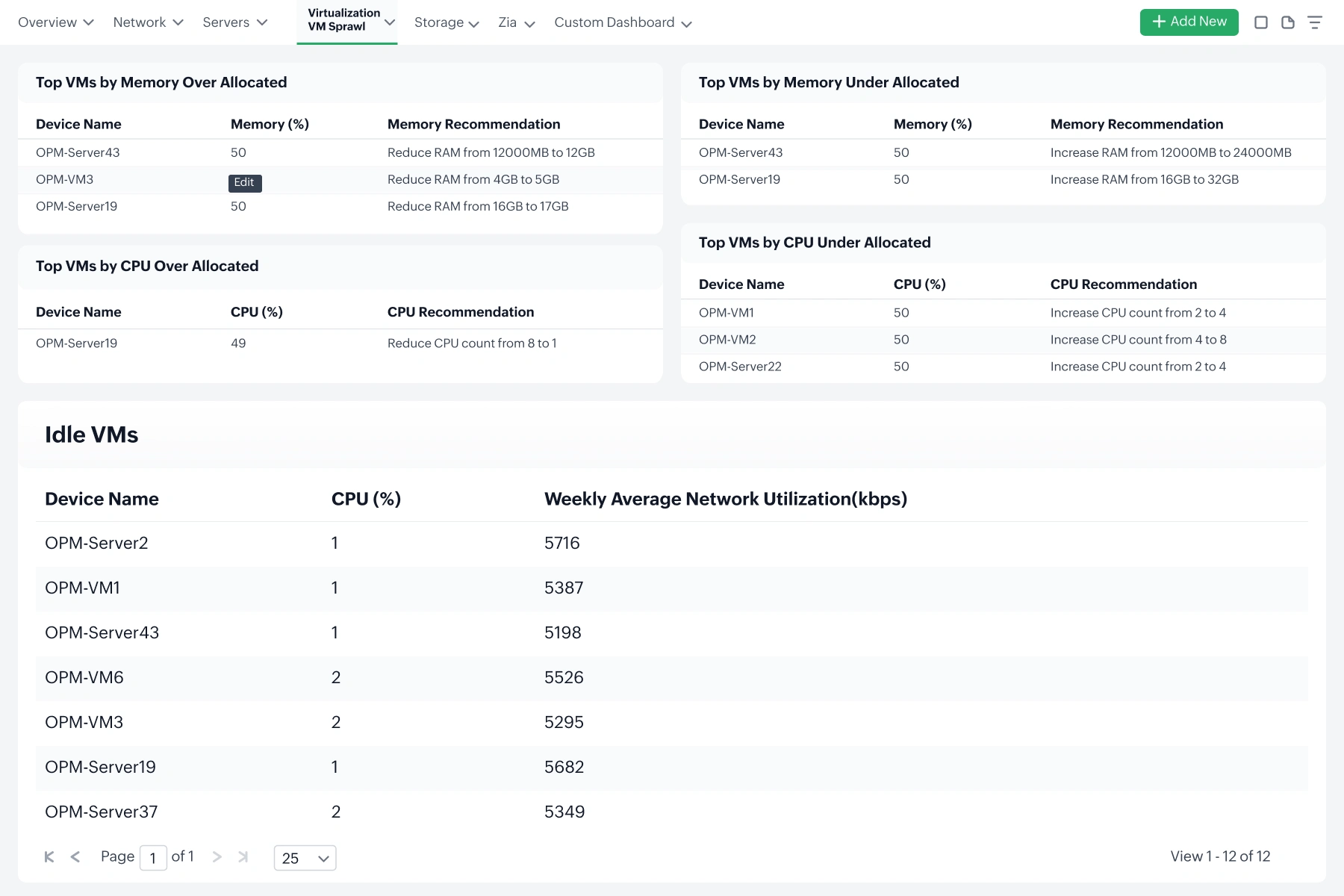Expand the Overview dropdown menu
Image resolution: width=1344 pixels, height=896 pixels.
(x=56, y=22)
